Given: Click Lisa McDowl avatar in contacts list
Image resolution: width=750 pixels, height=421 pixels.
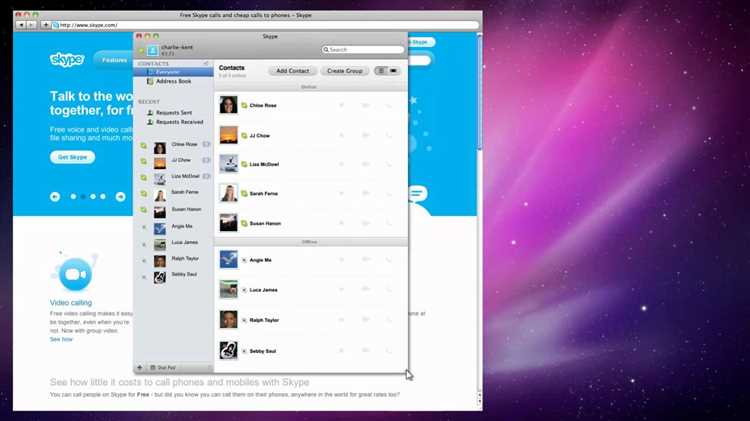Looking at the screenshot, I should (x=229, y=164).
